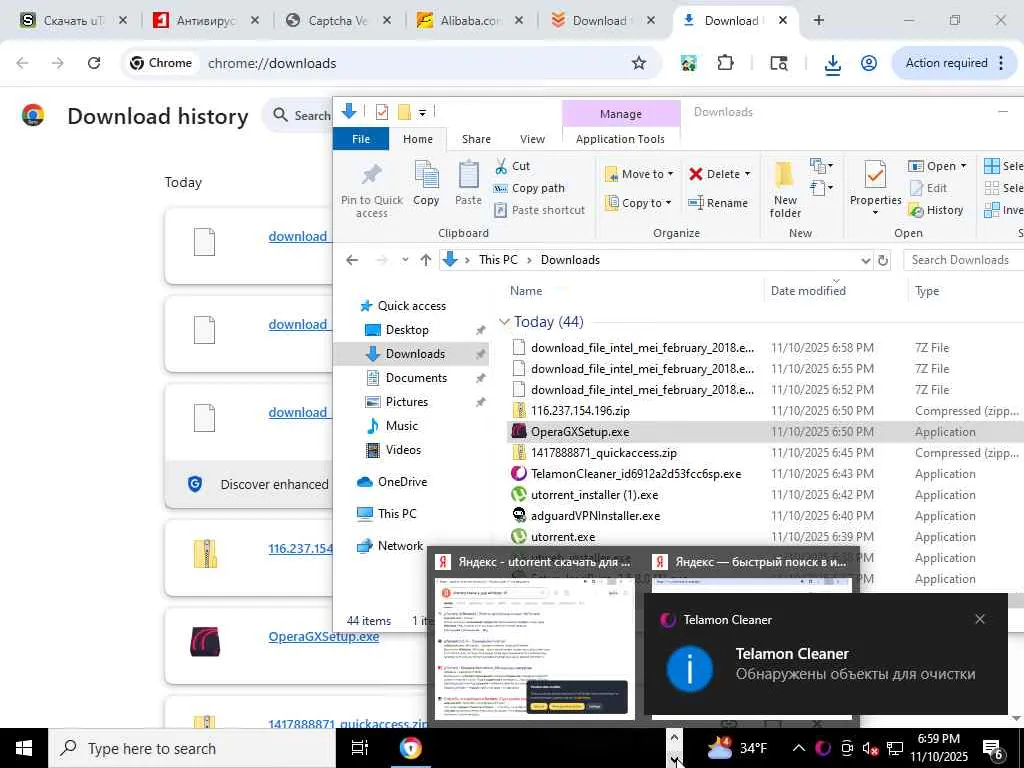Click the Copy icon in ribbon
This screenshot has width=1024, height=768.
click(426, 182)
